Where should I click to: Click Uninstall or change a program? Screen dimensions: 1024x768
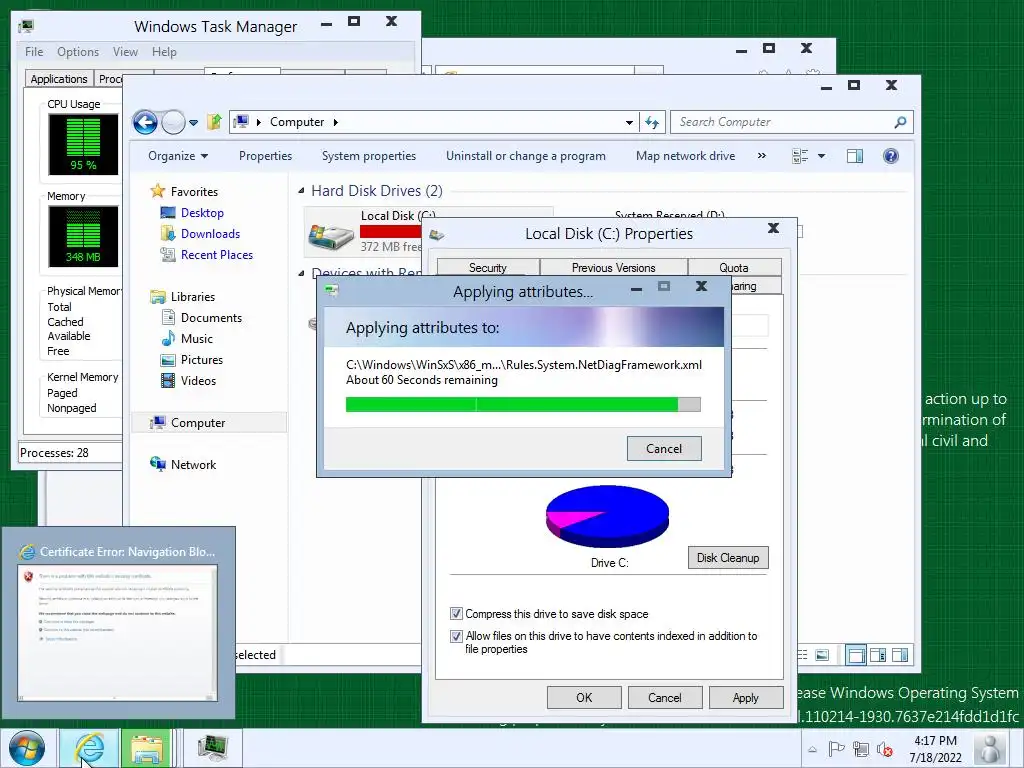(526, 155)
